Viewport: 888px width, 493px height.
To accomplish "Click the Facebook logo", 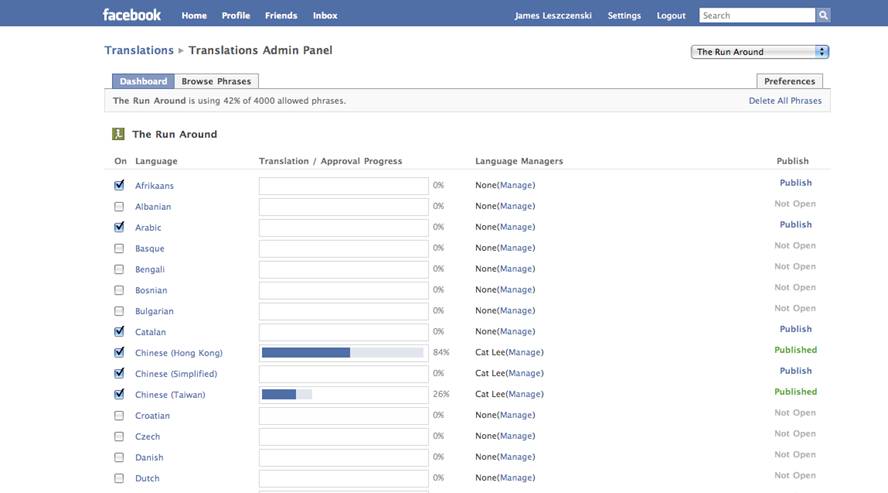I will pyautogui.click(x=131, y=15).
